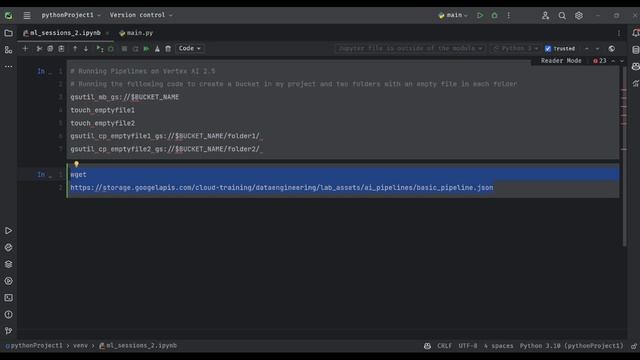Delete the selected cell
This screenshot has width=640, height=360.
point(168,49)
